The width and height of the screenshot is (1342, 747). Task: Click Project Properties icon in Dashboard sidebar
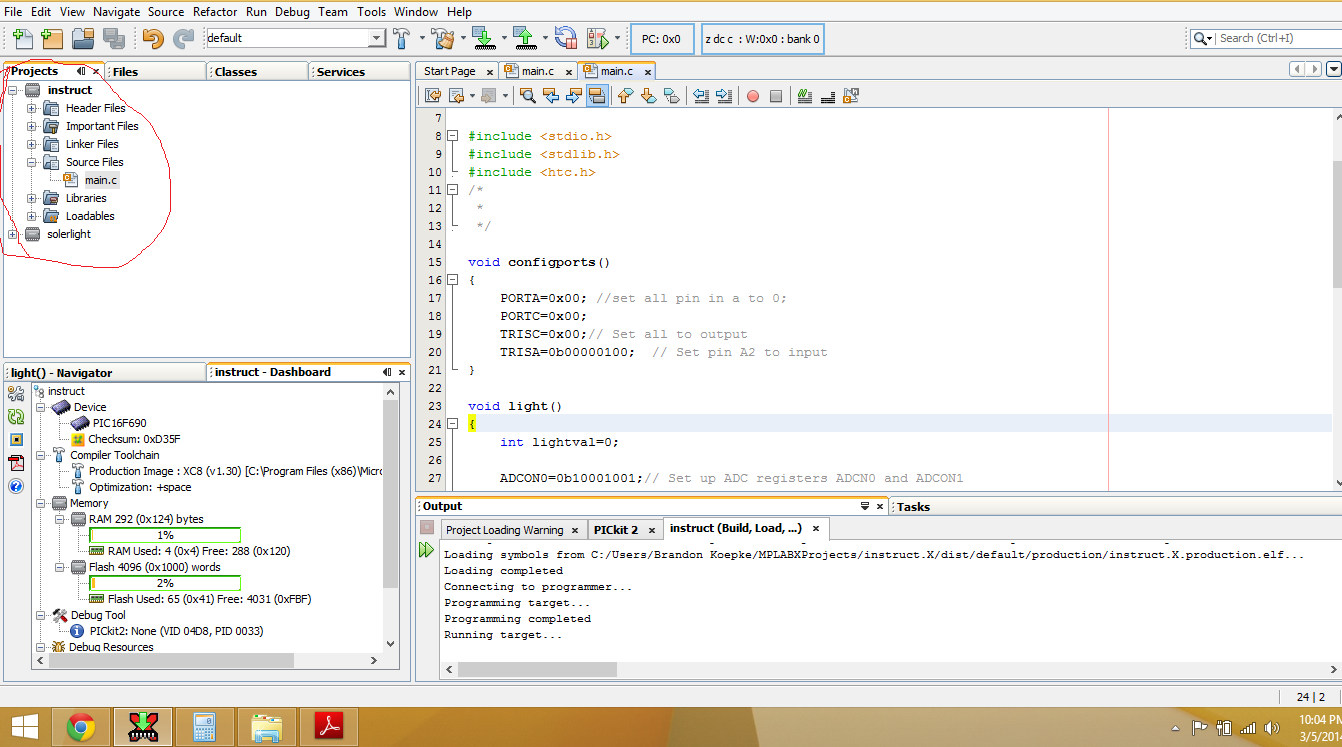click(x=16, y=393)
